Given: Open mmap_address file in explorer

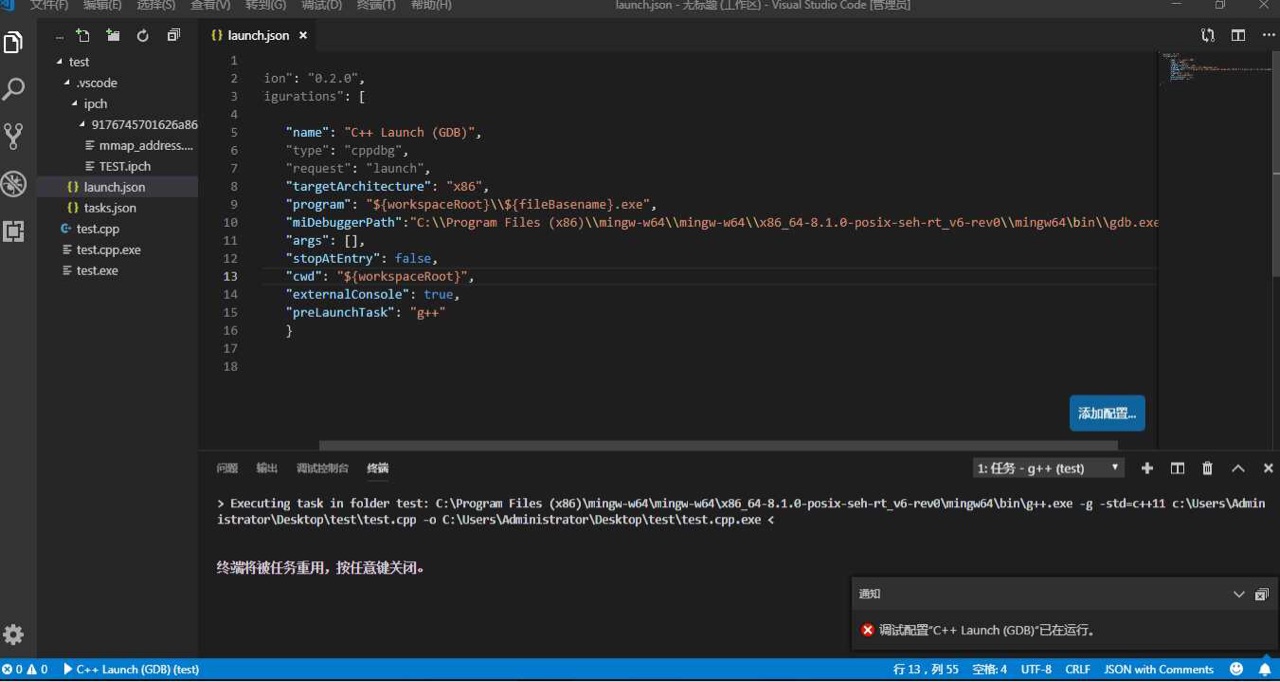Looking at the screenshot, I should pyautogui.click(x=146, y=145).
